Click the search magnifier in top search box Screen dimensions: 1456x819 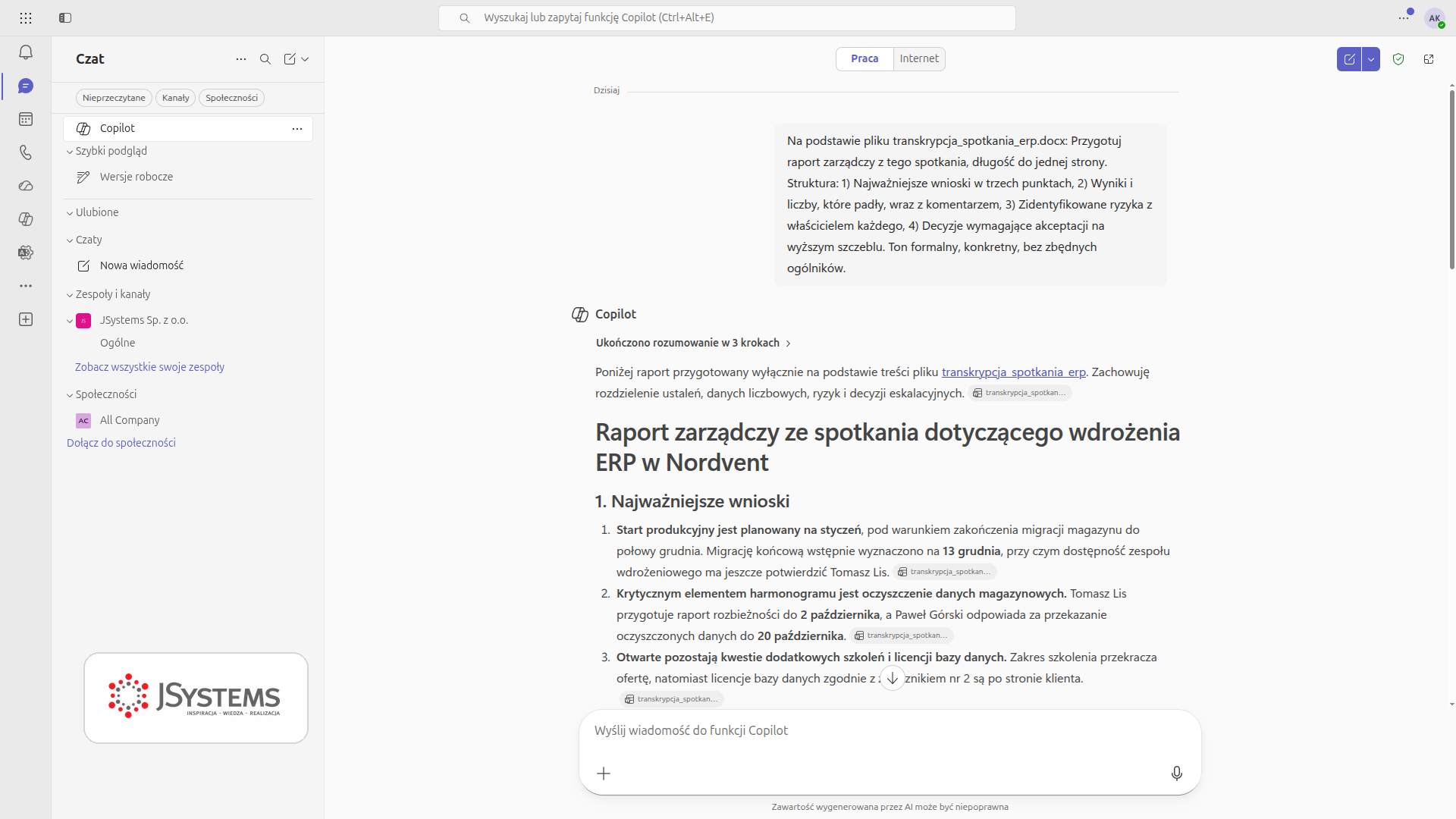(x=465, y=17)
